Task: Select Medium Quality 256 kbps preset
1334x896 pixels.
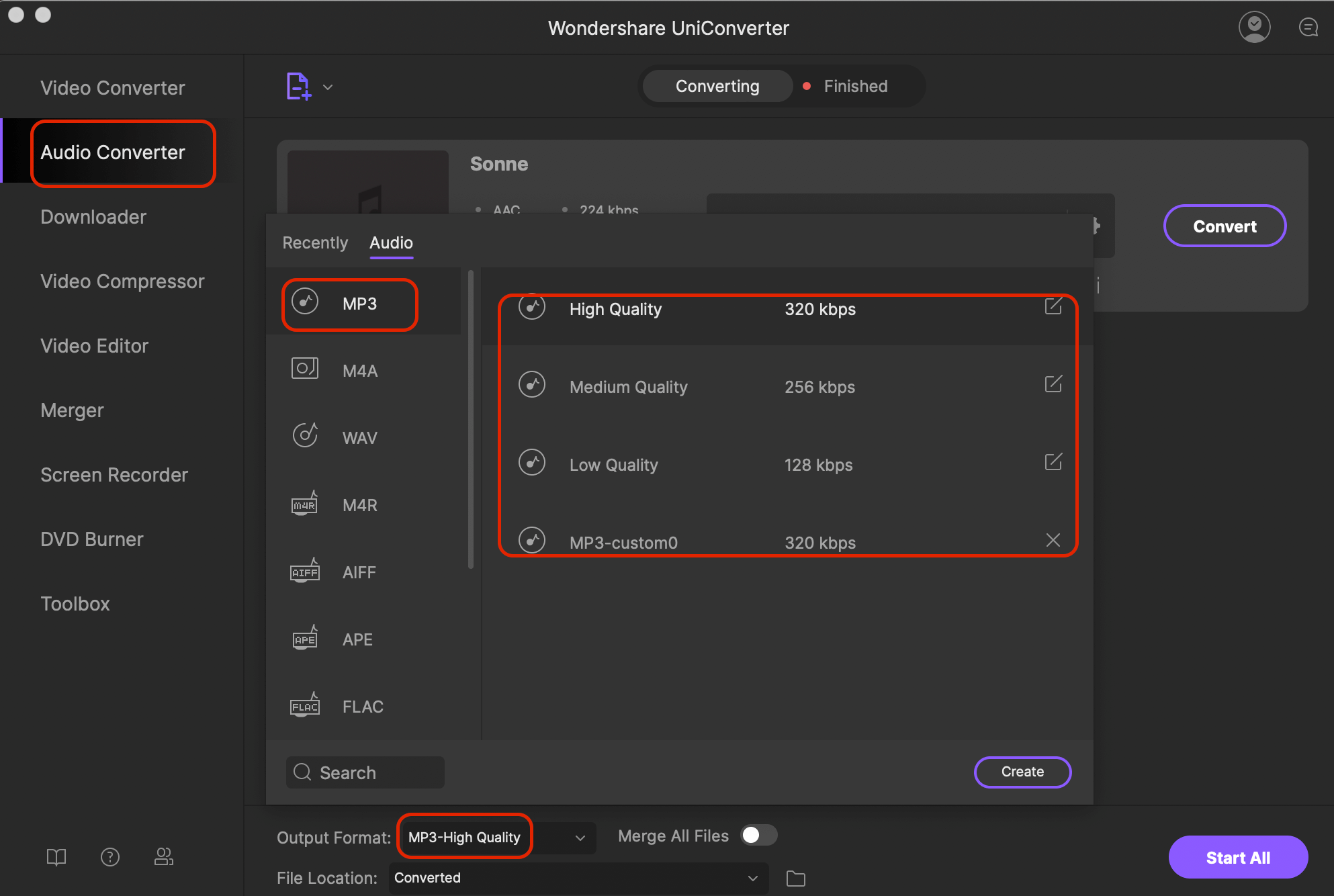Action: pos(788,386)
